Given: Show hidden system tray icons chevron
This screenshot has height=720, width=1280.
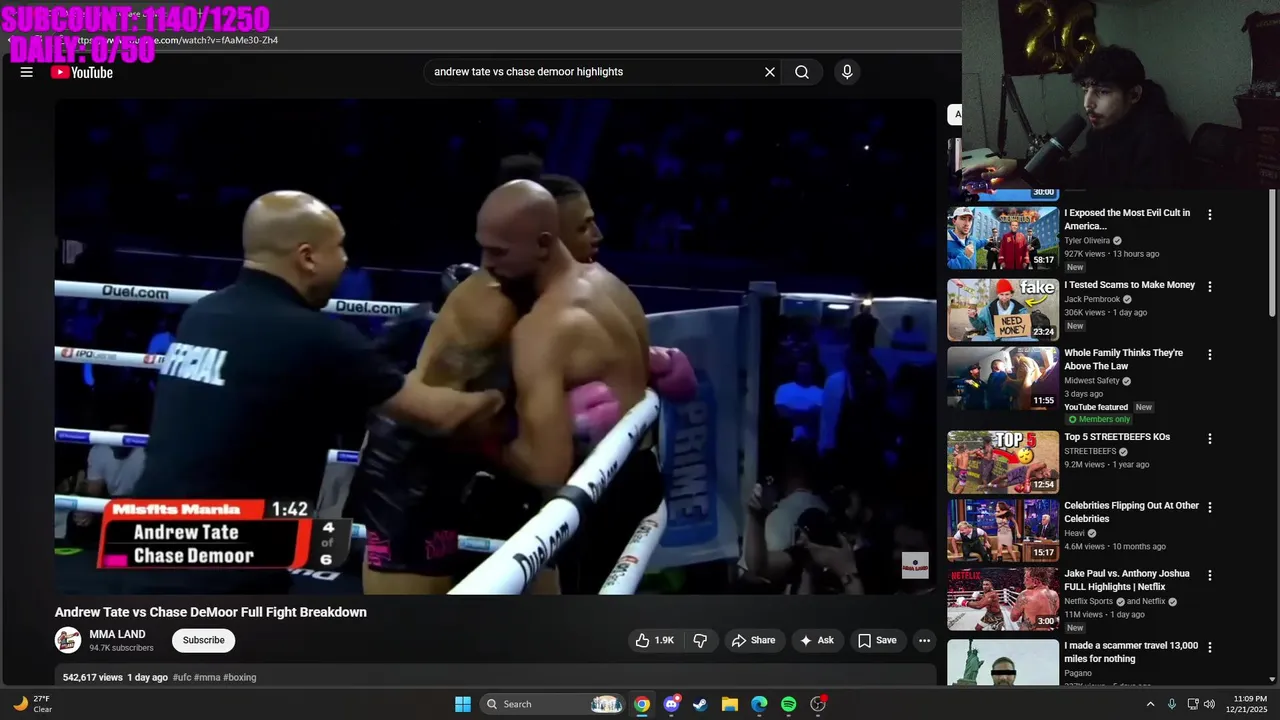Looking at the screenshot, I should click(1150, 704).
